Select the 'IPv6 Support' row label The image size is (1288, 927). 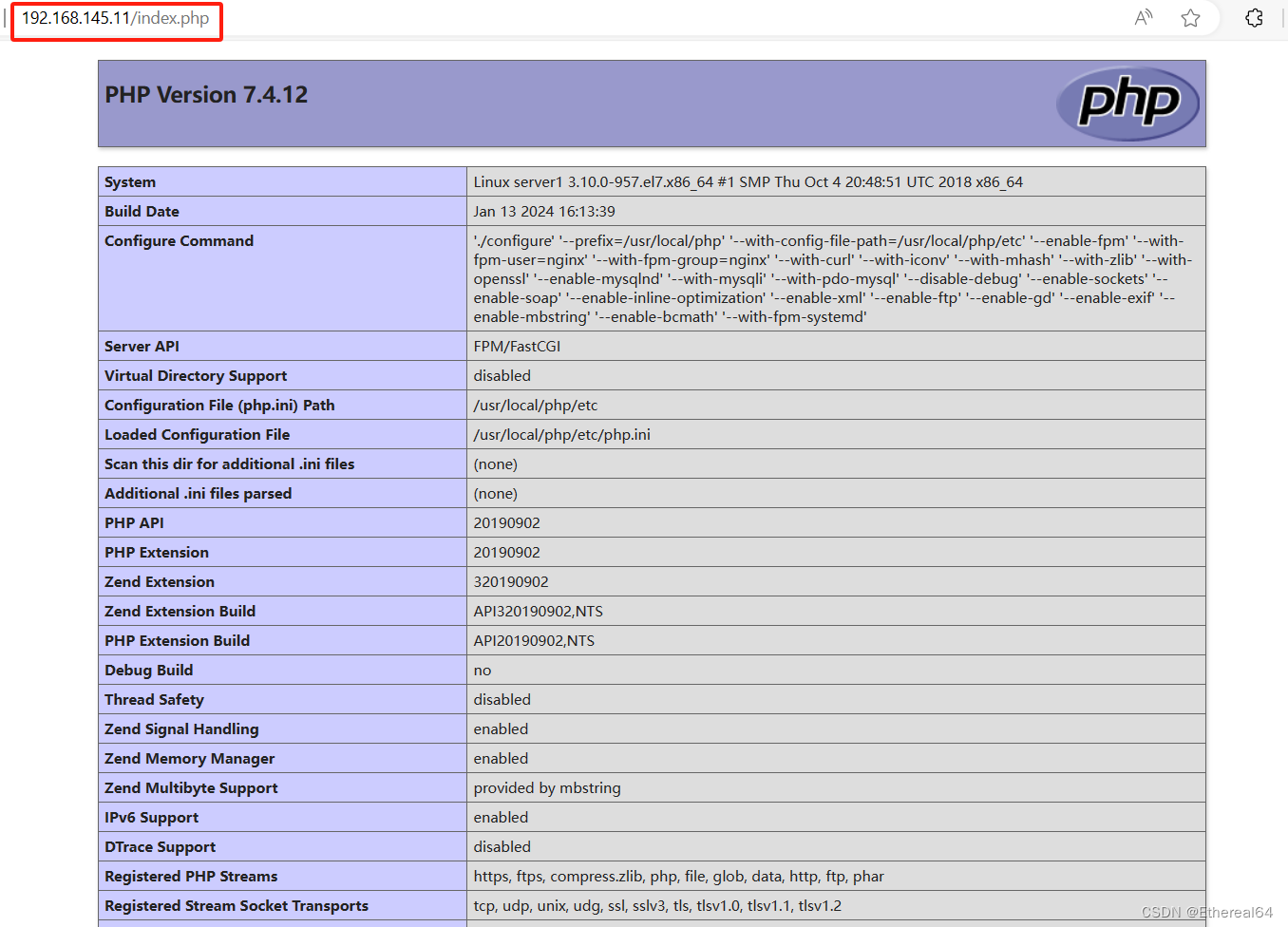[x=151, y=818]
